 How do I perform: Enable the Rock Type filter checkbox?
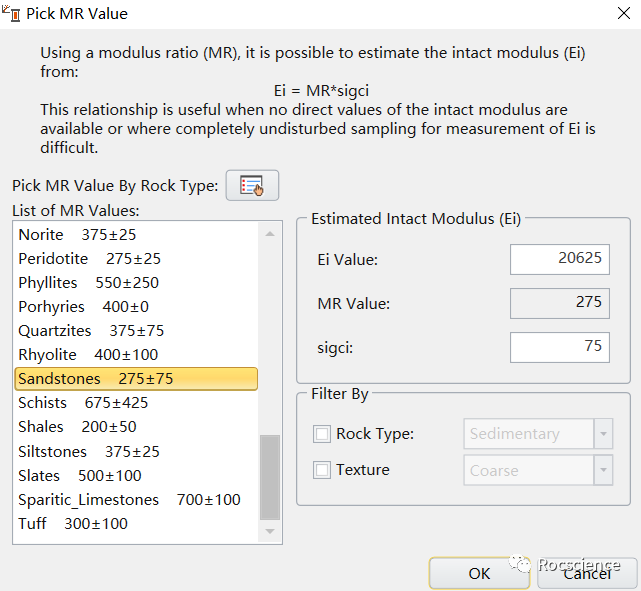(322, 434)
